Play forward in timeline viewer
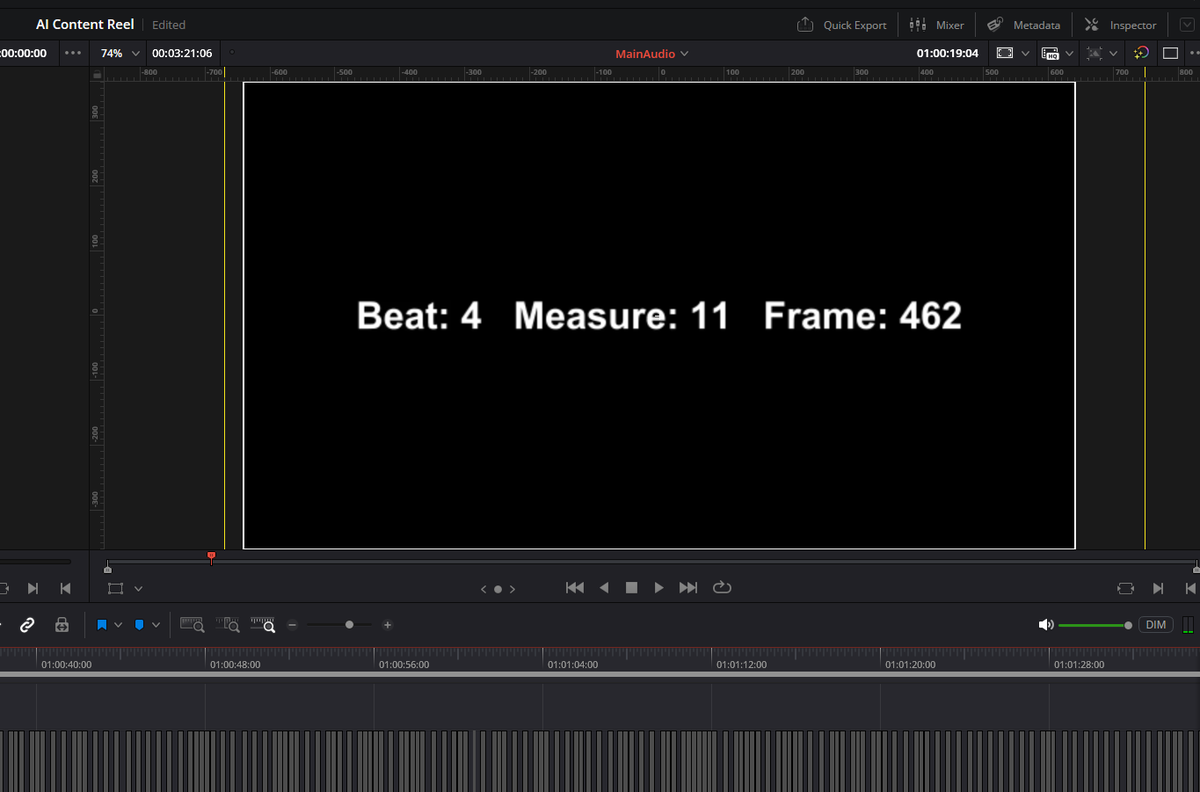Viewport: 1200px width, 792px height. (x=659, y=588)
